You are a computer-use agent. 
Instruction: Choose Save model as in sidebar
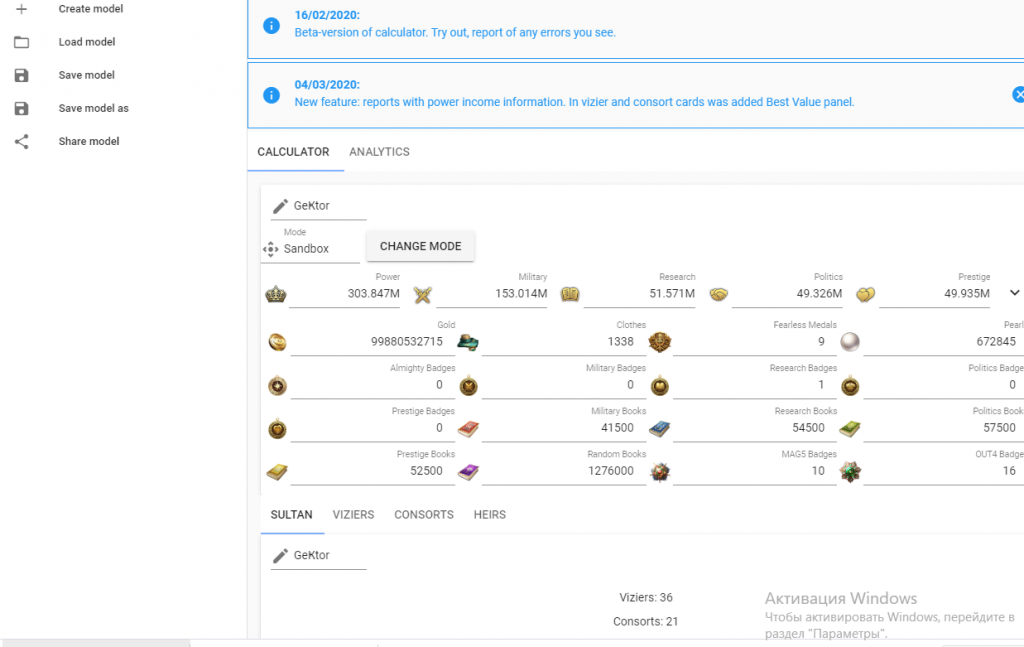point(93,108)
